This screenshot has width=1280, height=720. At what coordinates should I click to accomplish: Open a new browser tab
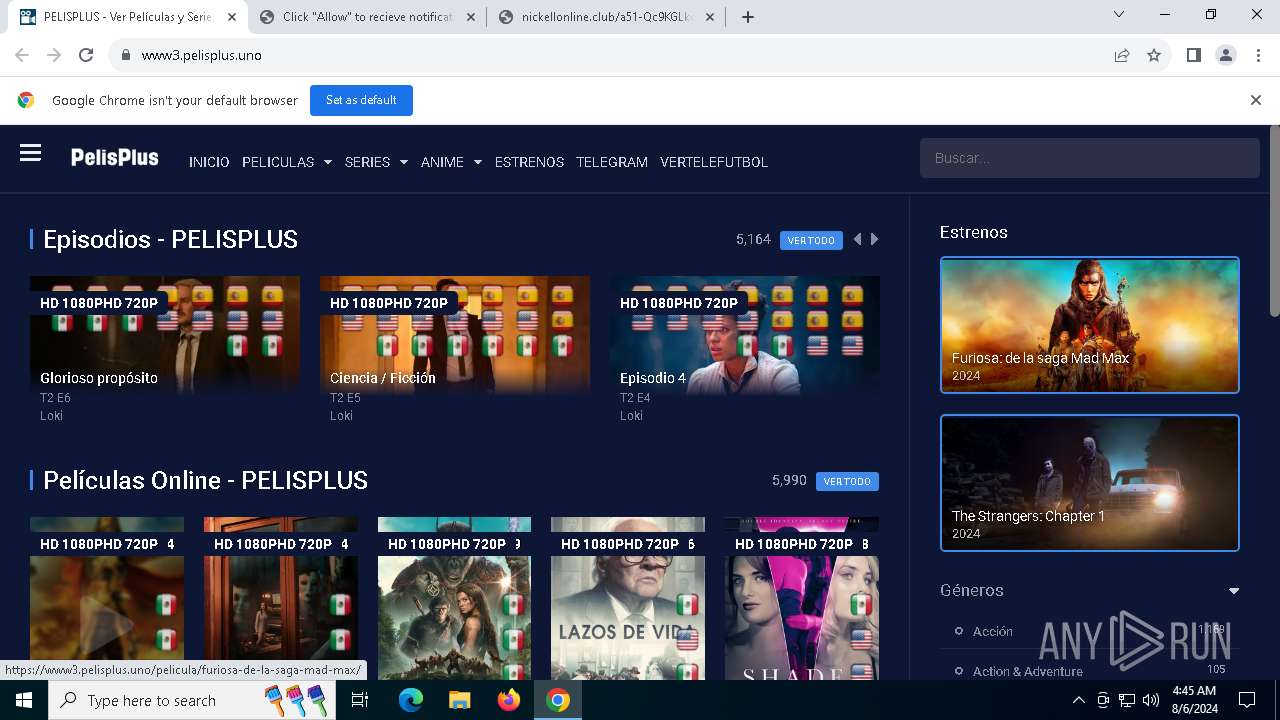[748, 16]
